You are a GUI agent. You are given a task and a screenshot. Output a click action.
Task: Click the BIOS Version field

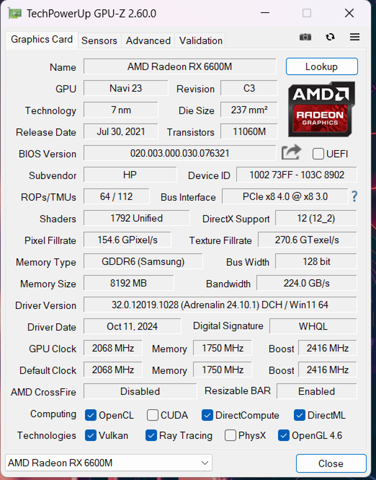click(180, 153)
